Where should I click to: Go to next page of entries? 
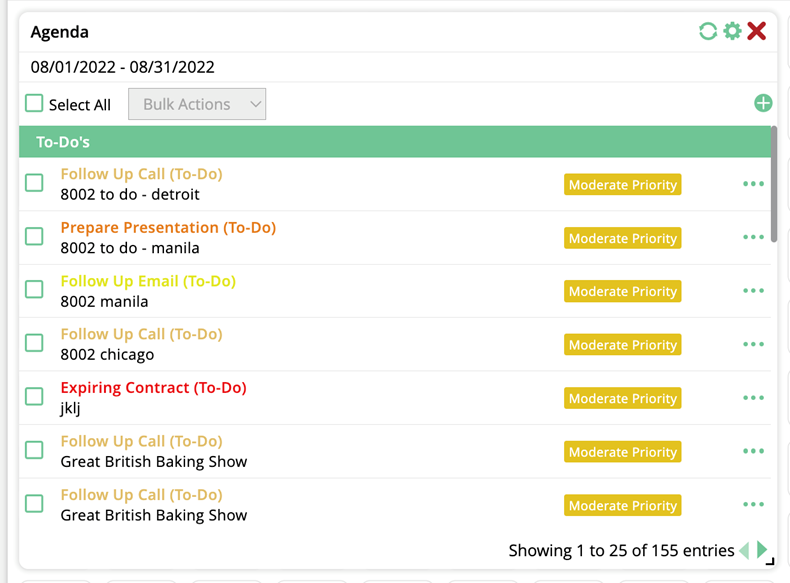point(762,550)
